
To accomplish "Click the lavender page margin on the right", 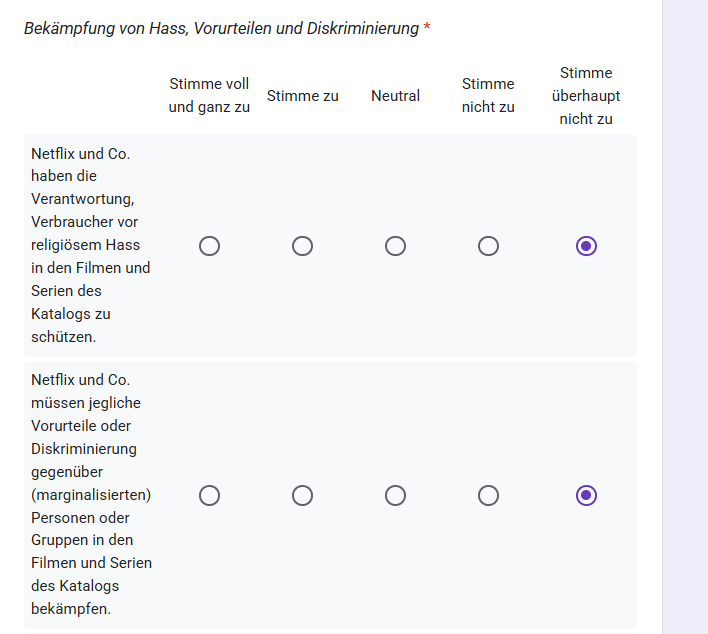I will tap(685, 317).
